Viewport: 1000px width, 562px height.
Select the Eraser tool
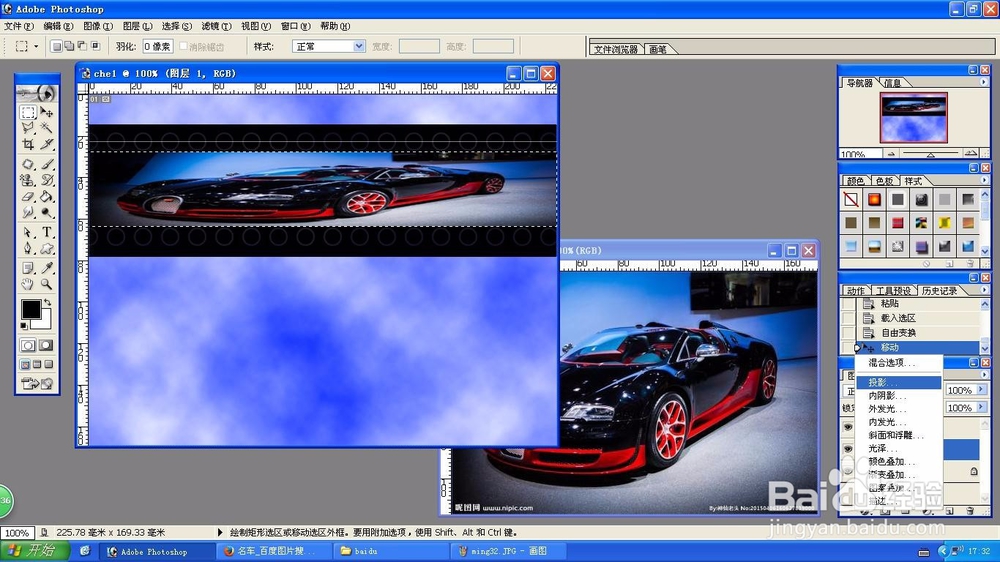(28, 196)
